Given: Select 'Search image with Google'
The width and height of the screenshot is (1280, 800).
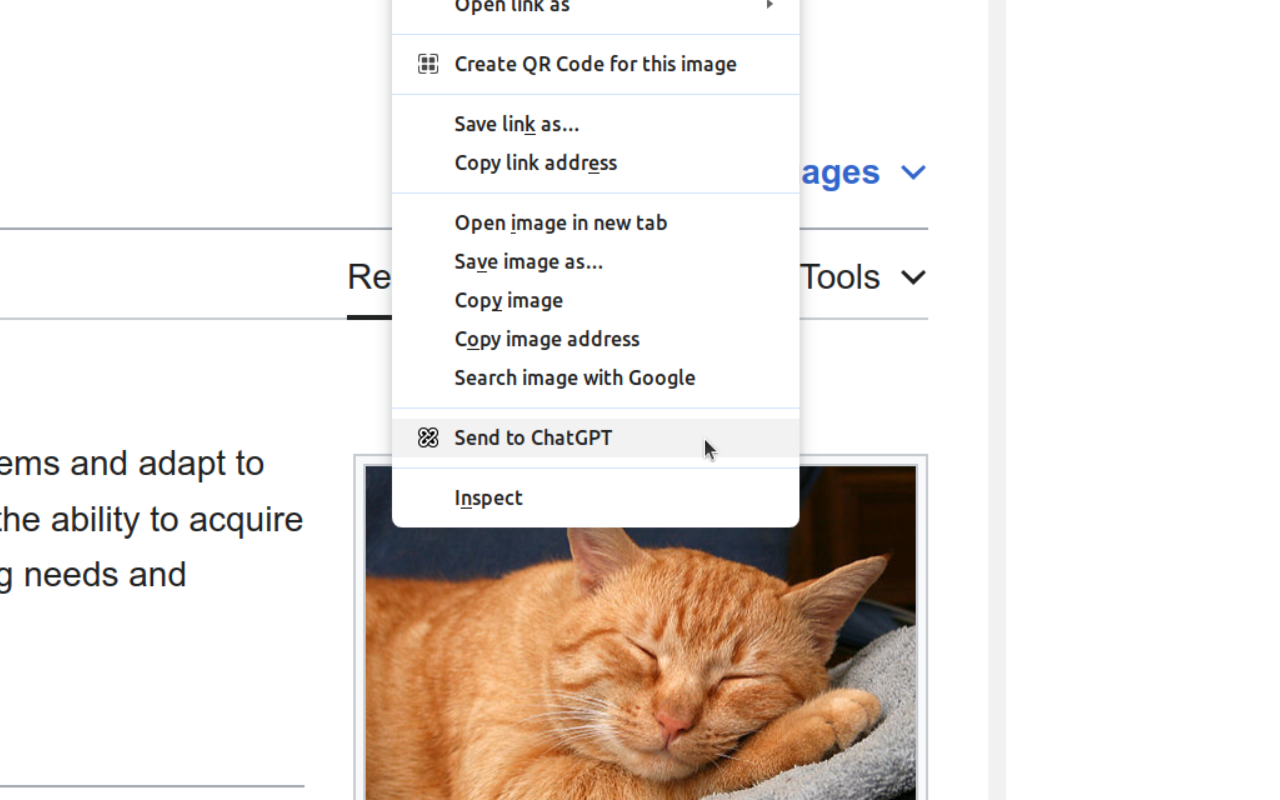Looking at the screenshot, I should click(x=574, y=378).
